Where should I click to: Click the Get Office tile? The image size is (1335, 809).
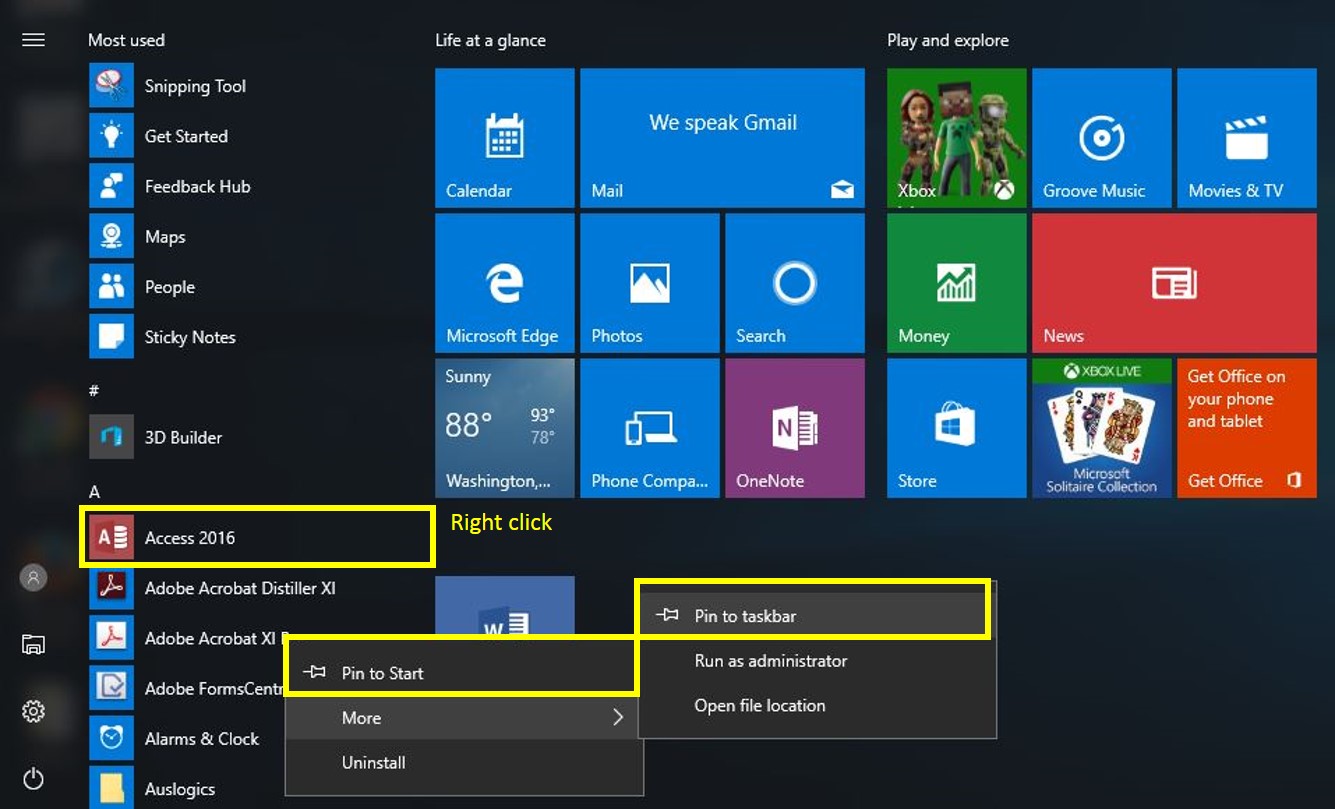coord(1246,428)
